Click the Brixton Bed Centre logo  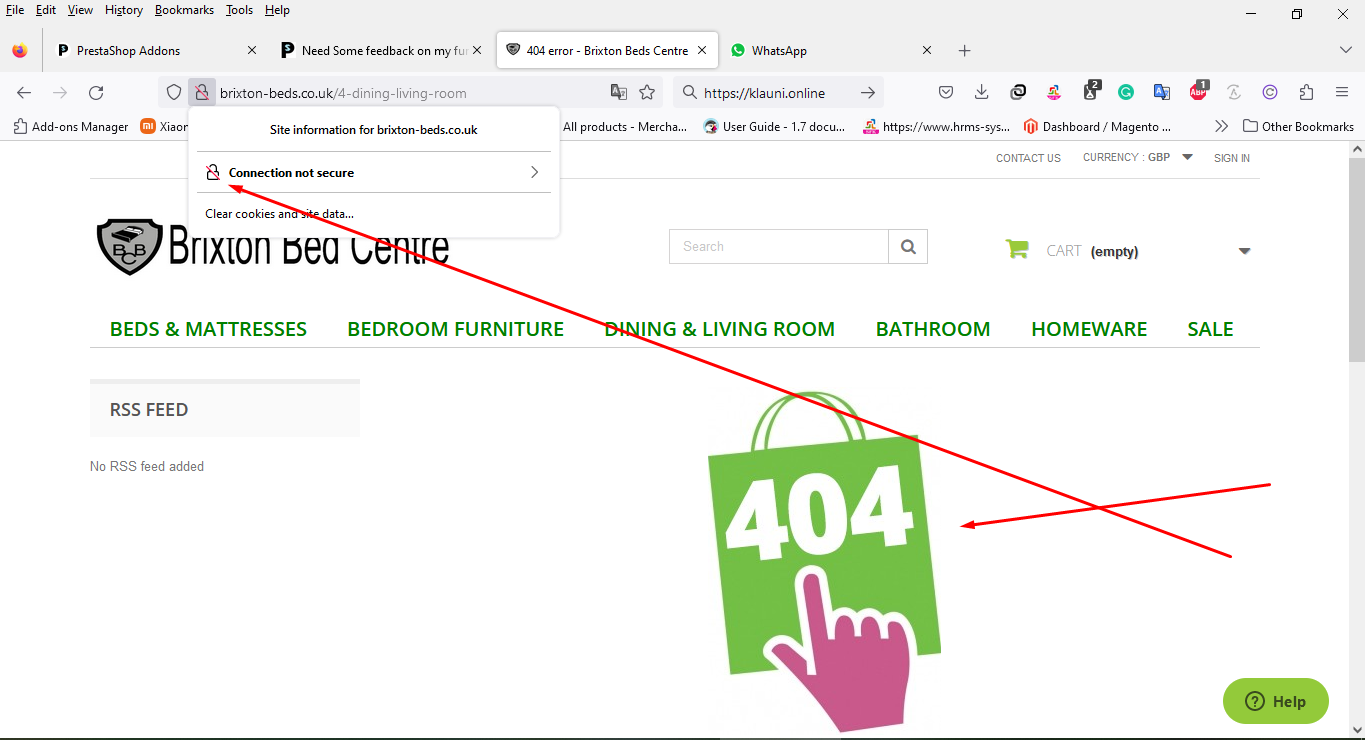[x=272, y=246]
